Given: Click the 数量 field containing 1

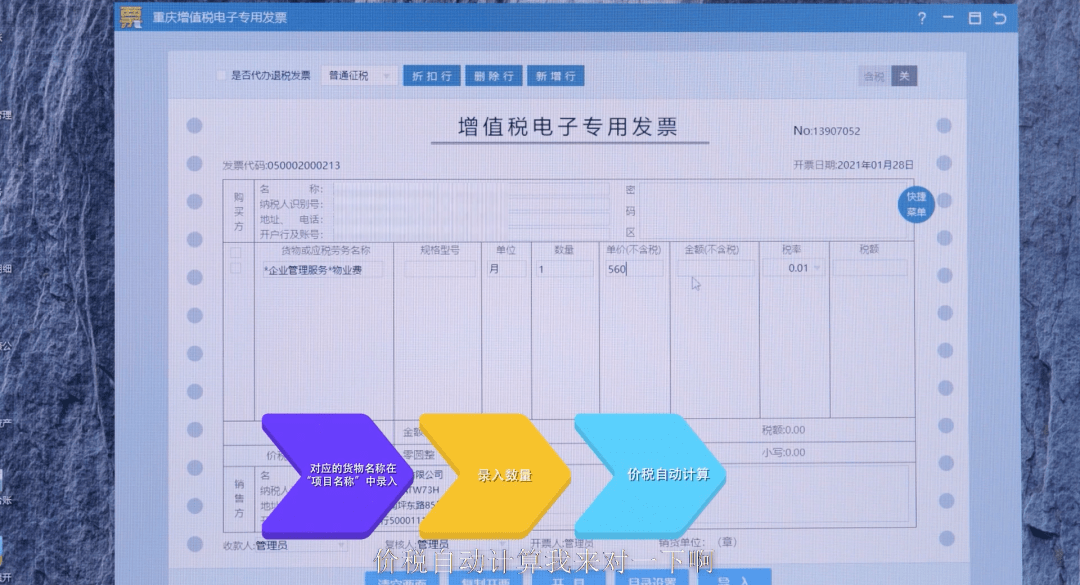Looking at the screenshot, I should 563,268.
